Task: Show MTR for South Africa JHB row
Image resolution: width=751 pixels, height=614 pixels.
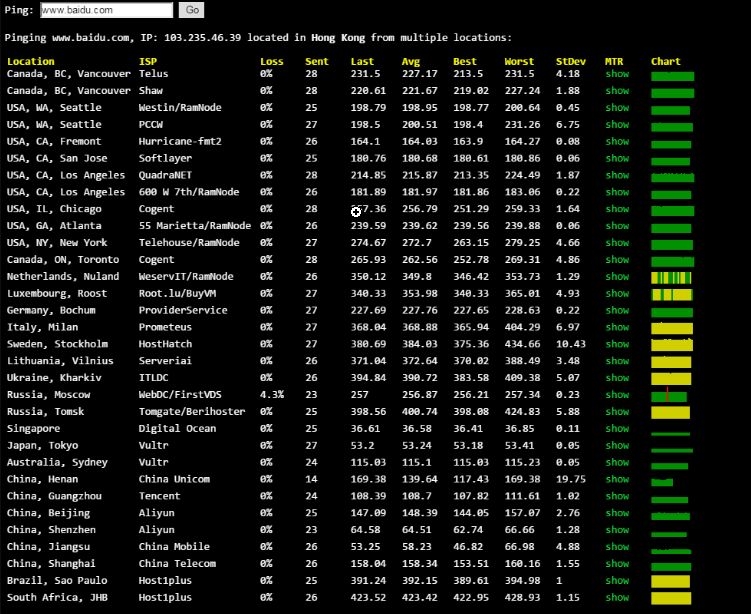Action: [x=617, y=597]
